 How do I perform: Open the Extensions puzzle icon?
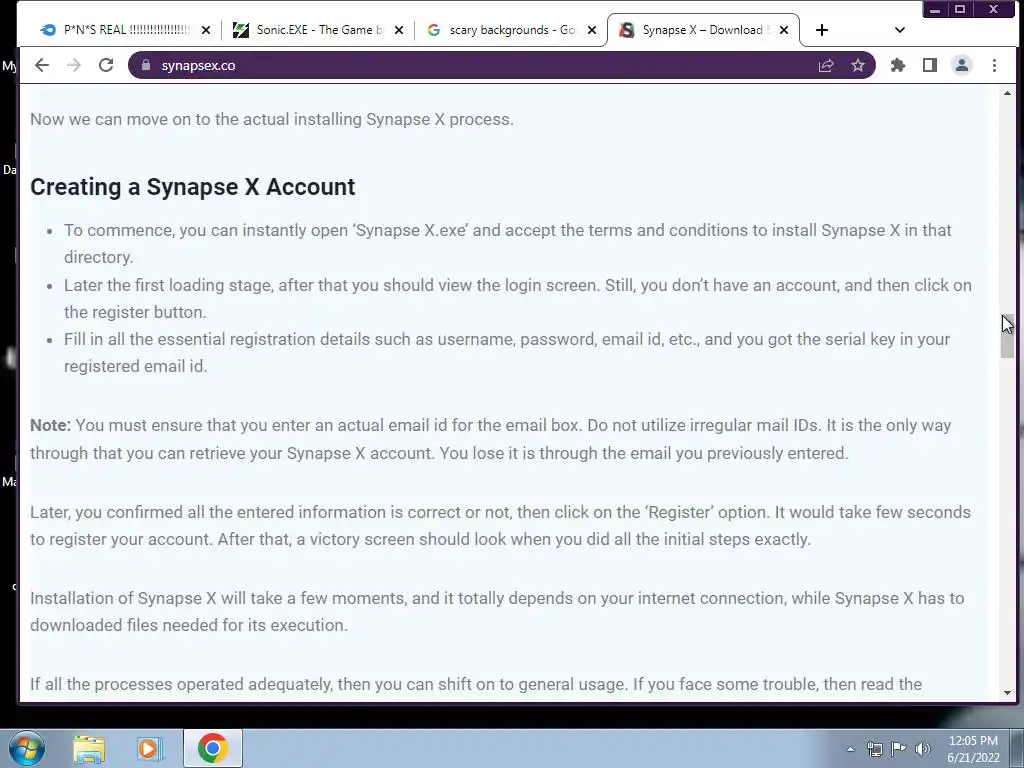pos(898,65)
